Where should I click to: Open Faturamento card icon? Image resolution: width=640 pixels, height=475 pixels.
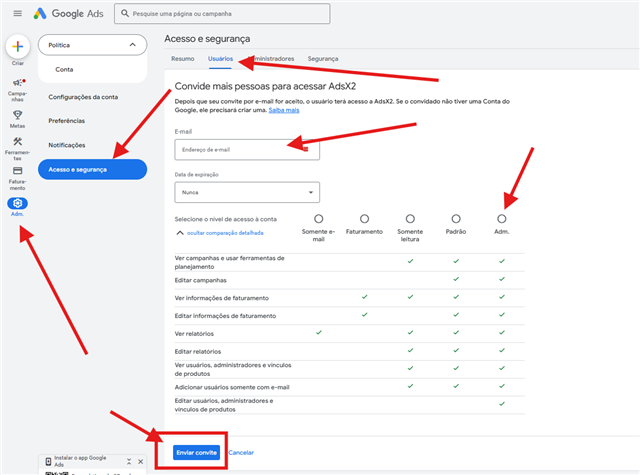pyautogui.click(x=18, y=171)
